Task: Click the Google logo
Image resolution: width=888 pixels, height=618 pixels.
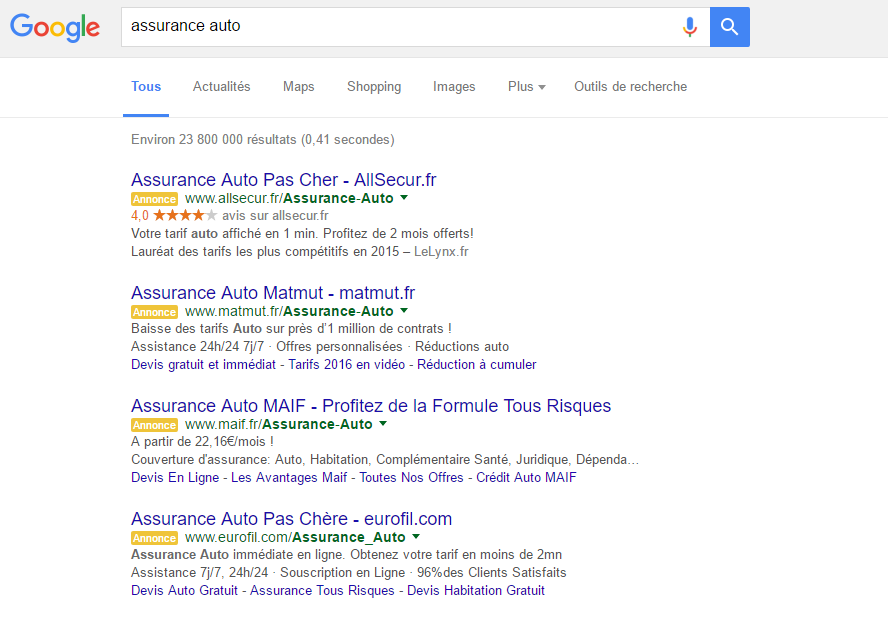Action: [x=55, y=28]
